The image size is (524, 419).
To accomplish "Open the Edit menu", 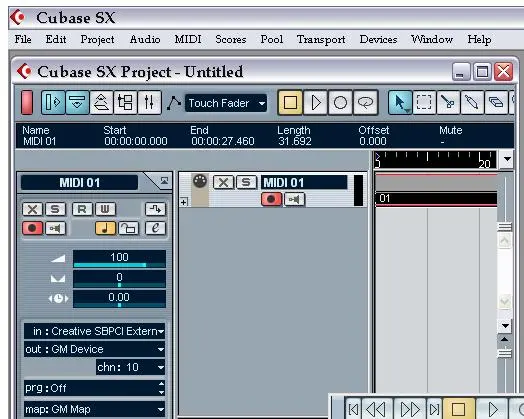I will (x=56, y=39).
